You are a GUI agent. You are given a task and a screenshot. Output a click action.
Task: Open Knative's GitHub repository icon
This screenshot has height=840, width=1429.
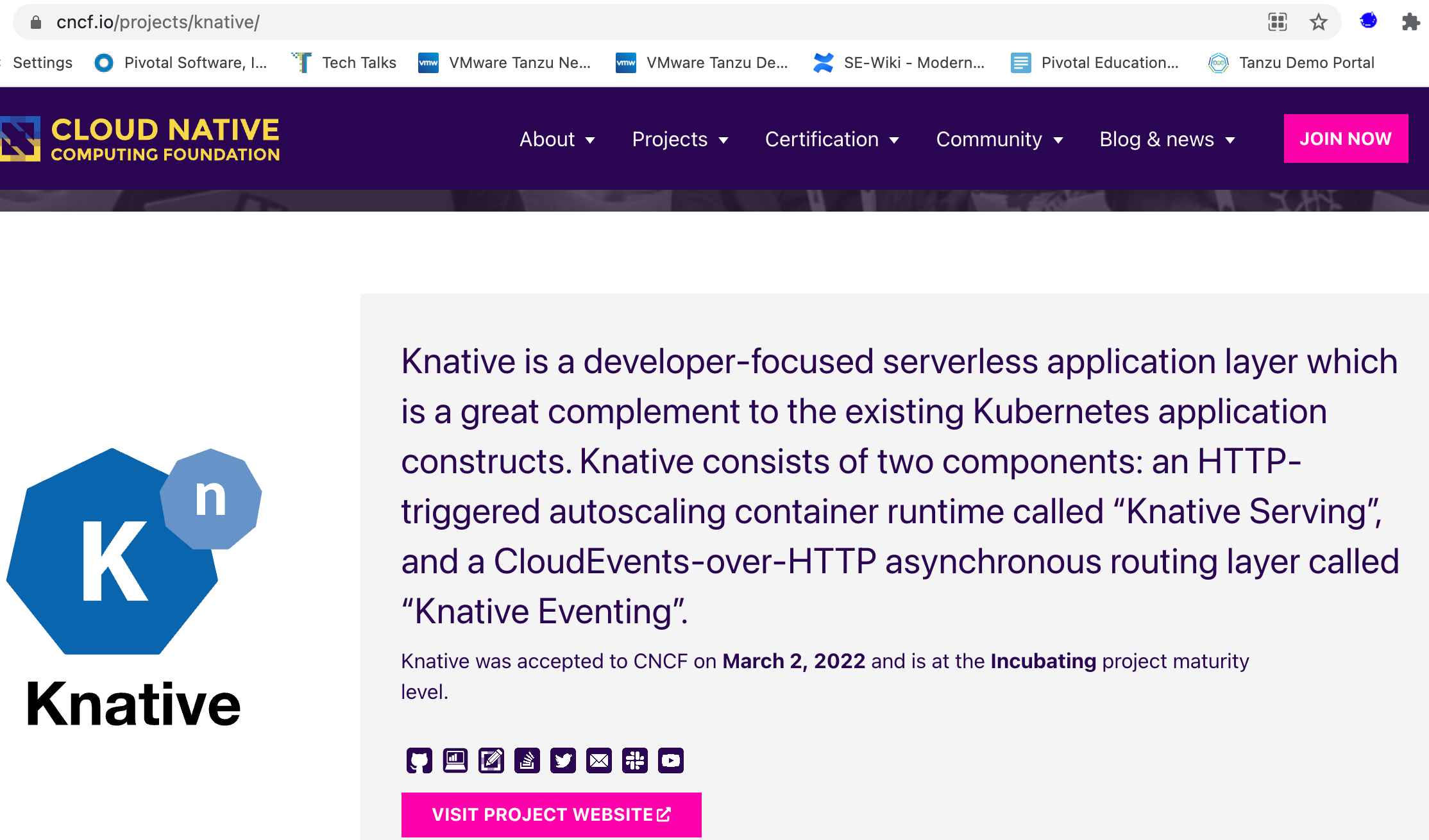(419, 760)
